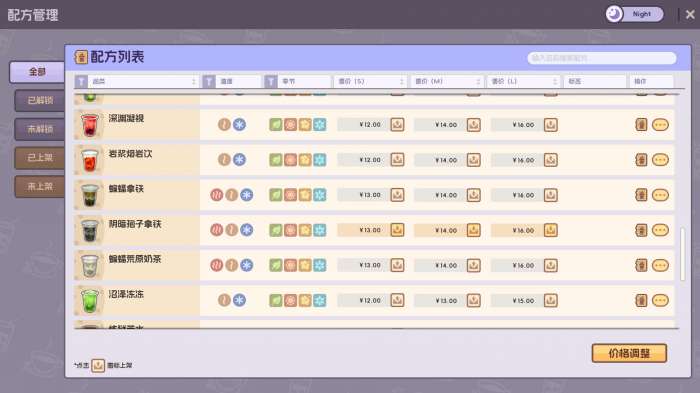700x393 pixels.
Task: Sort by the price (L) column arrows
Action: point(555,82)
